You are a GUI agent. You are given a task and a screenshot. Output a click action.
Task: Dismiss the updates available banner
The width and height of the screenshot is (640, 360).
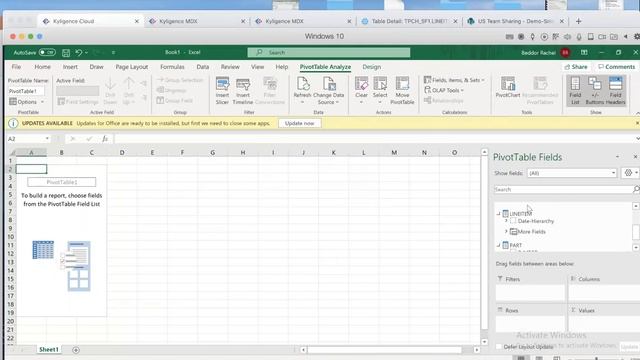(637, 123)
